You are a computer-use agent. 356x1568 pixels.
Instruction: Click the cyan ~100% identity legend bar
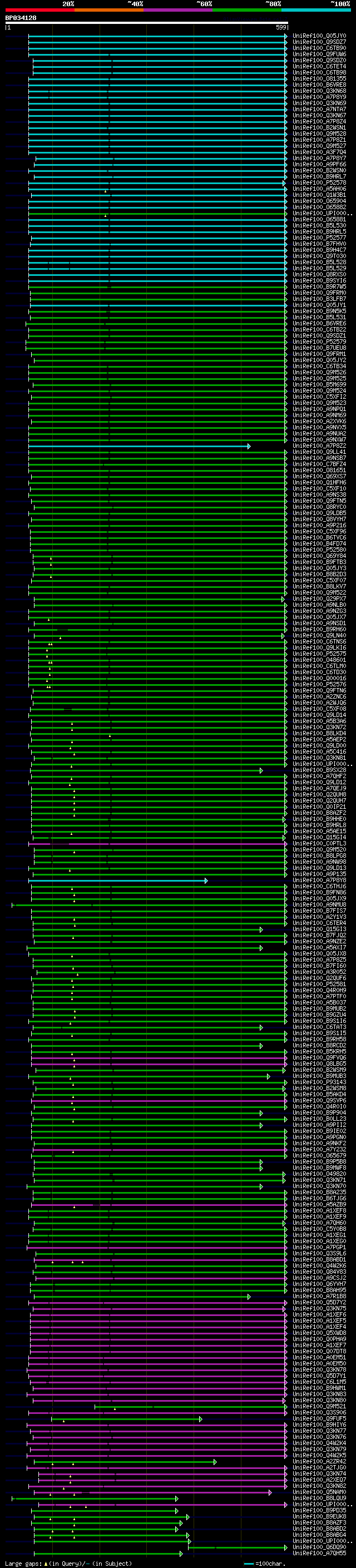click(x=316, y=10)
